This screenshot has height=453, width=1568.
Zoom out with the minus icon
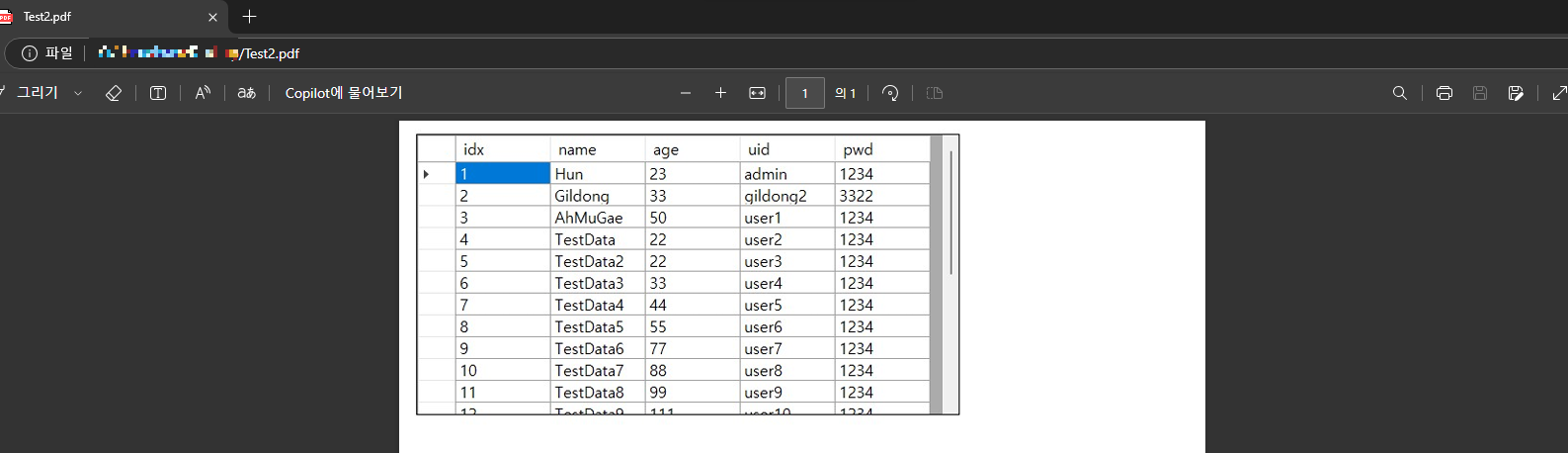[x=686, y=93]
